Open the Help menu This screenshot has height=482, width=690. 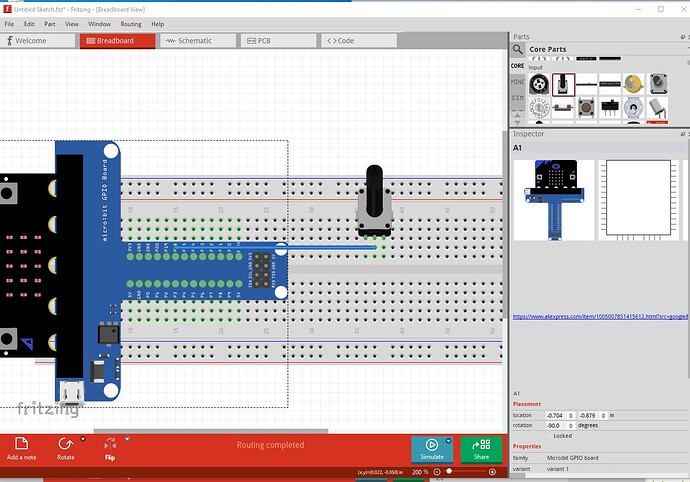pos(158,24)
